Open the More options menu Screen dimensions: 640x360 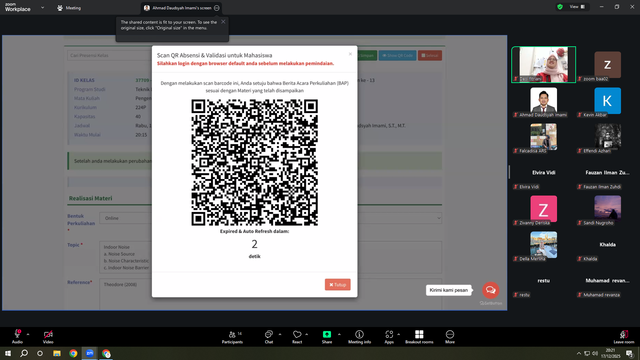450,337
